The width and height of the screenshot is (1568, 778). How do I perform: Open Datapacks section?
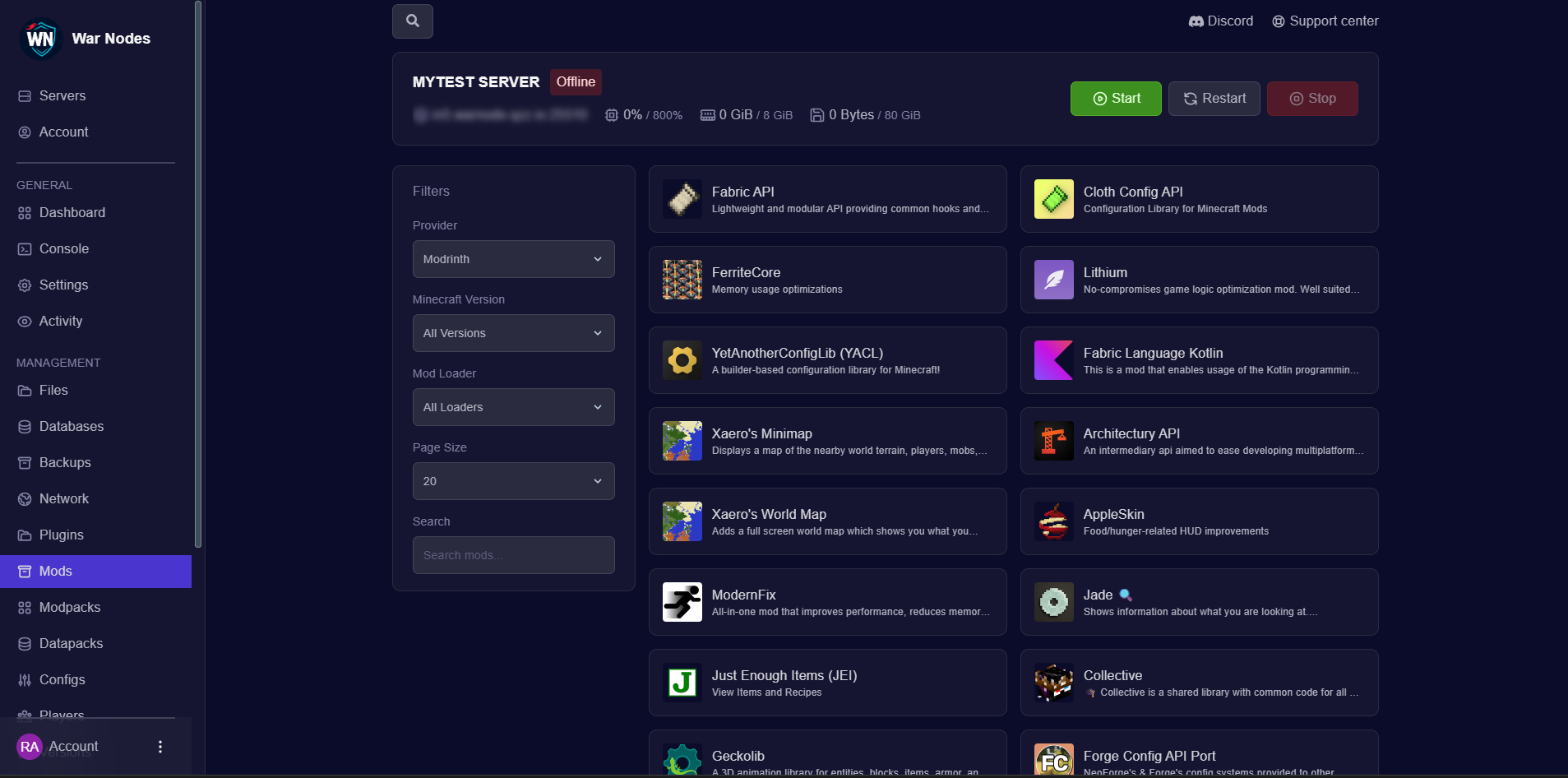point(95,644)
